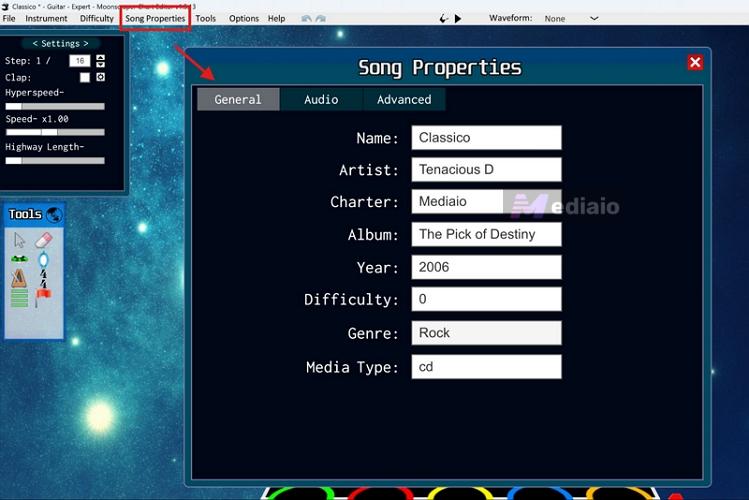Adjust the Highway Length slider
749x500 pixels.
(x=55, y=160)
